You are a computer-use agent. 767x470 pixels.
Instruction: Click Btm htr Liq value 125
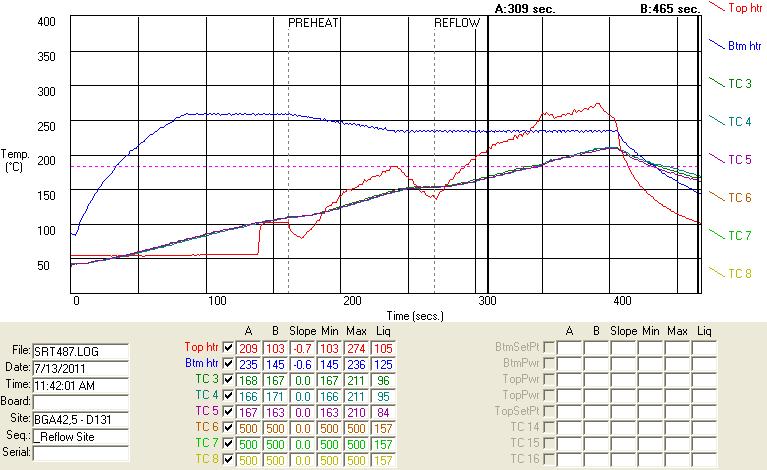[383, 364]
